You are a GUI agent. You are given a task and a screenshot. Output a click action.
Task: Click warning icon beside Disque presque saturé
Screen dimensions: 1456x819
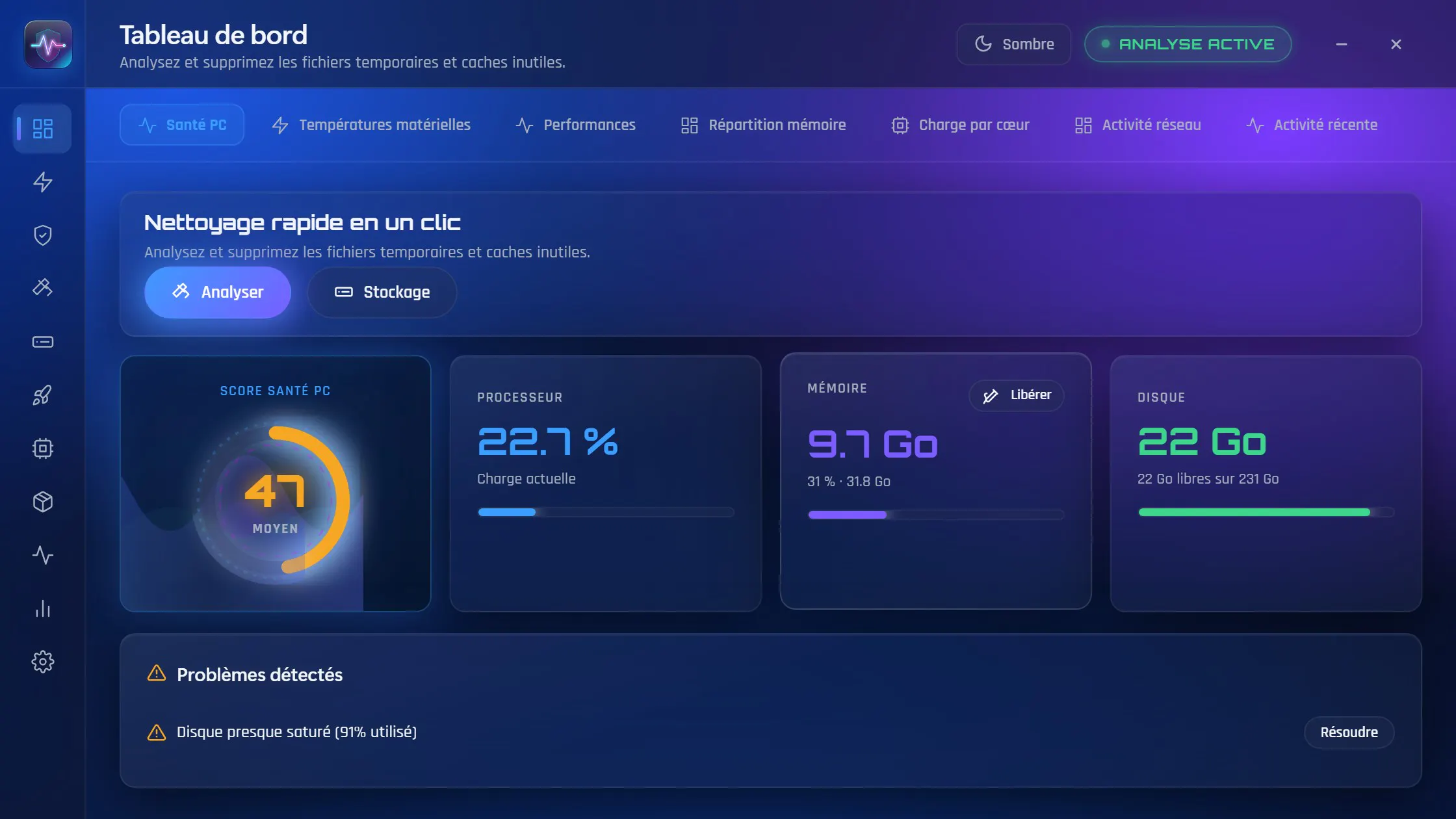(157, 732)
